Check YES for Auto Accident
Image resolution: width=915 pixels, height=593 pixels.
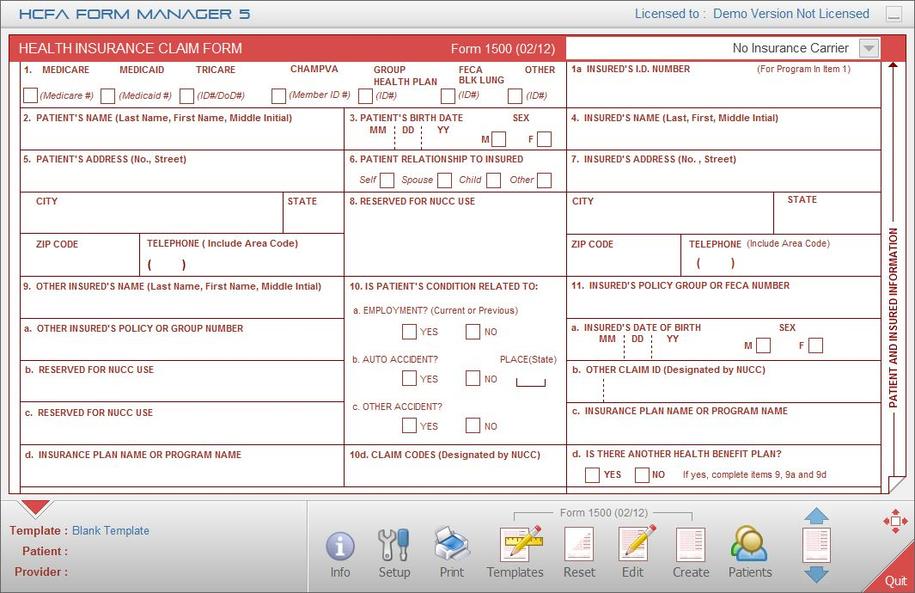409,378
